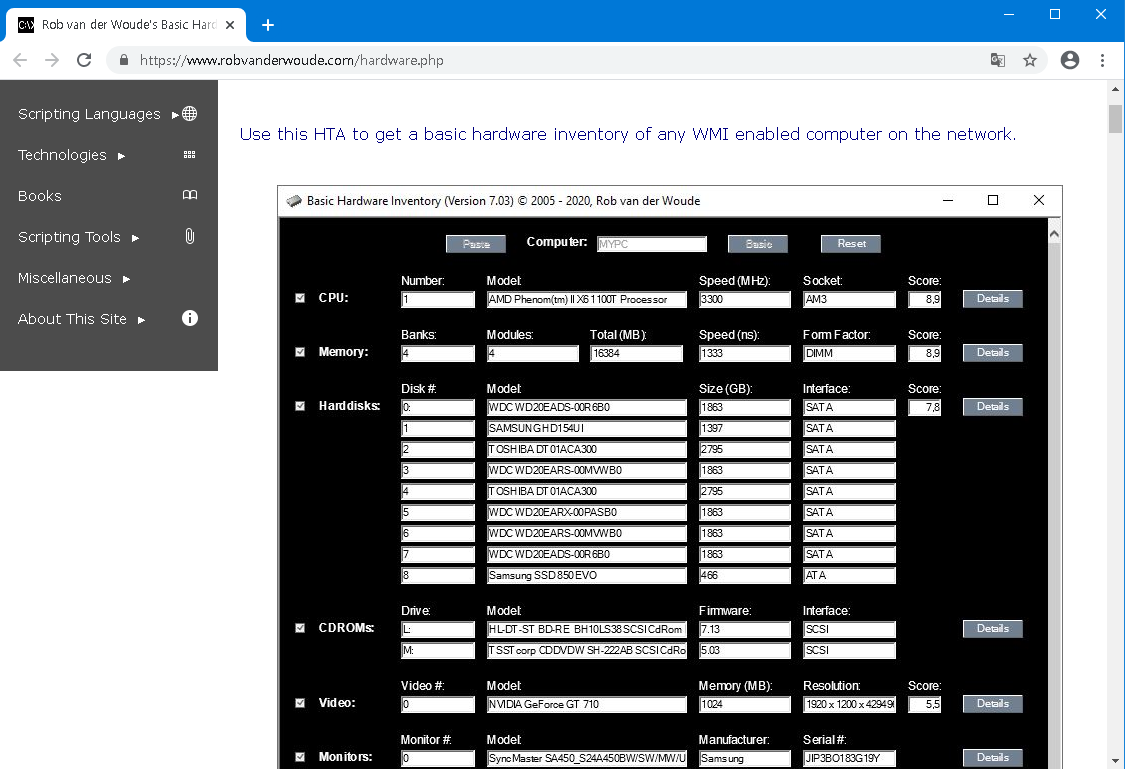1125x769 pixels.
Task: Toggle the Harddisks checkbox
Action: click(x=300, y=406)
